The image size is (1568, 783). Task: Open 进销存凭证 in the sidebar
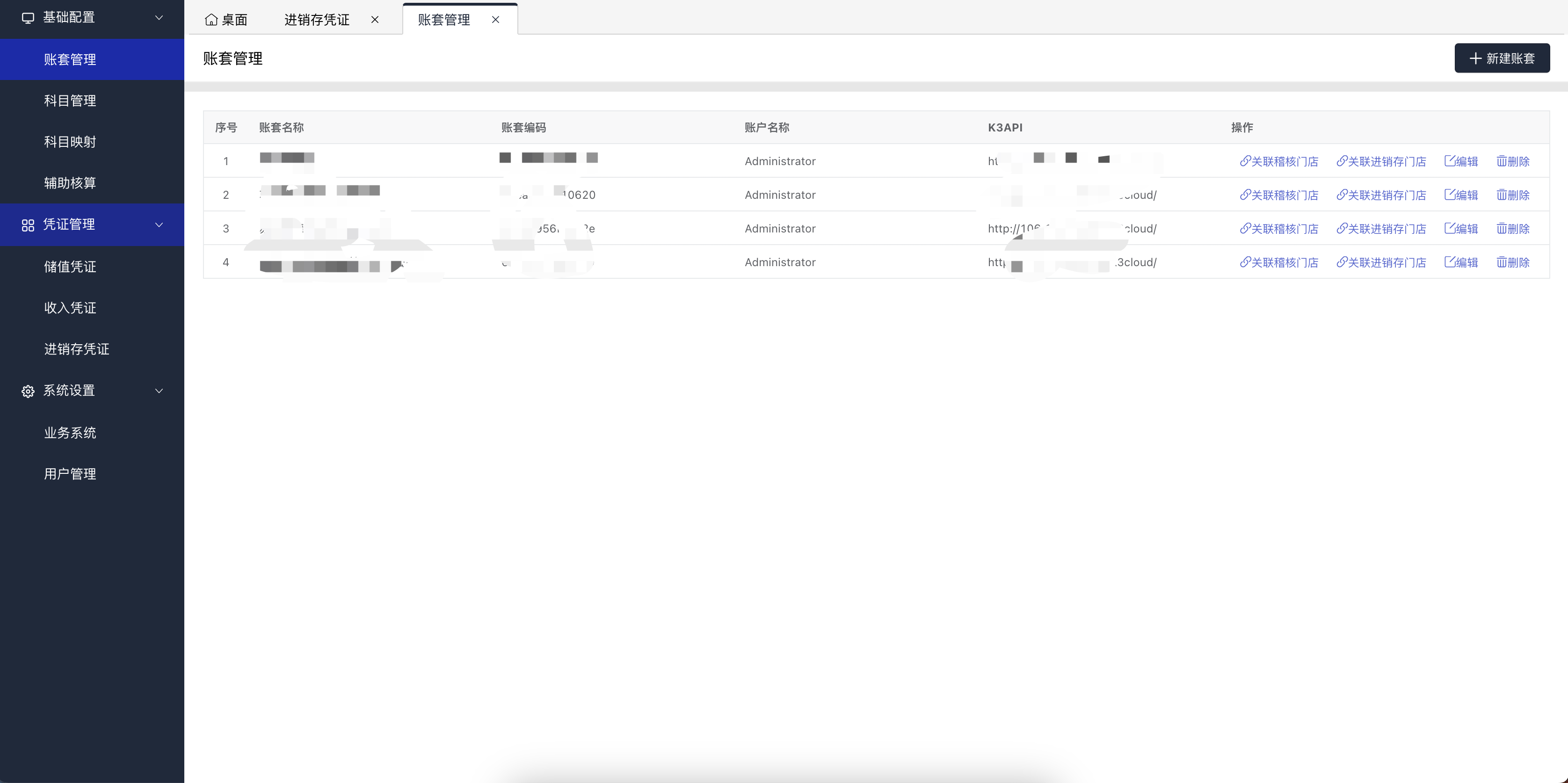92,349
